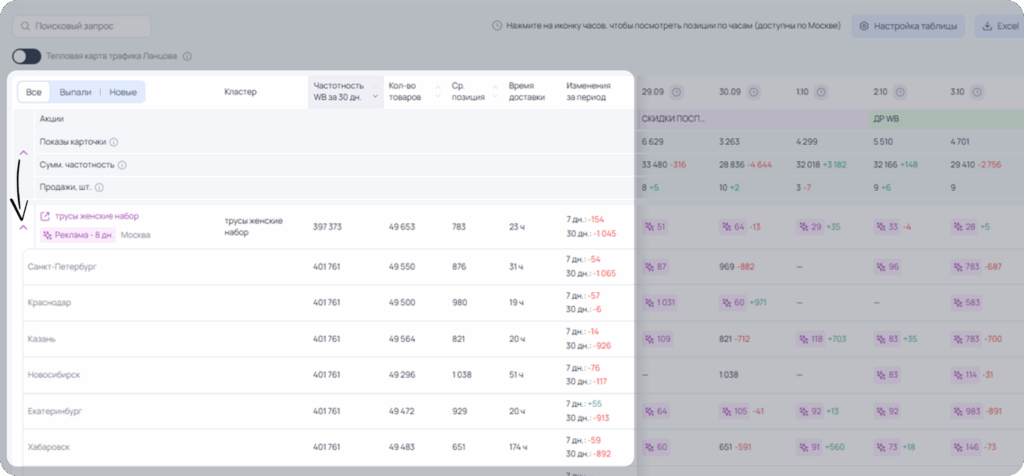Click ad badge 60 in Краснодар row
The height and width of the screenshot is (476, 1024).
pos(733,303)
